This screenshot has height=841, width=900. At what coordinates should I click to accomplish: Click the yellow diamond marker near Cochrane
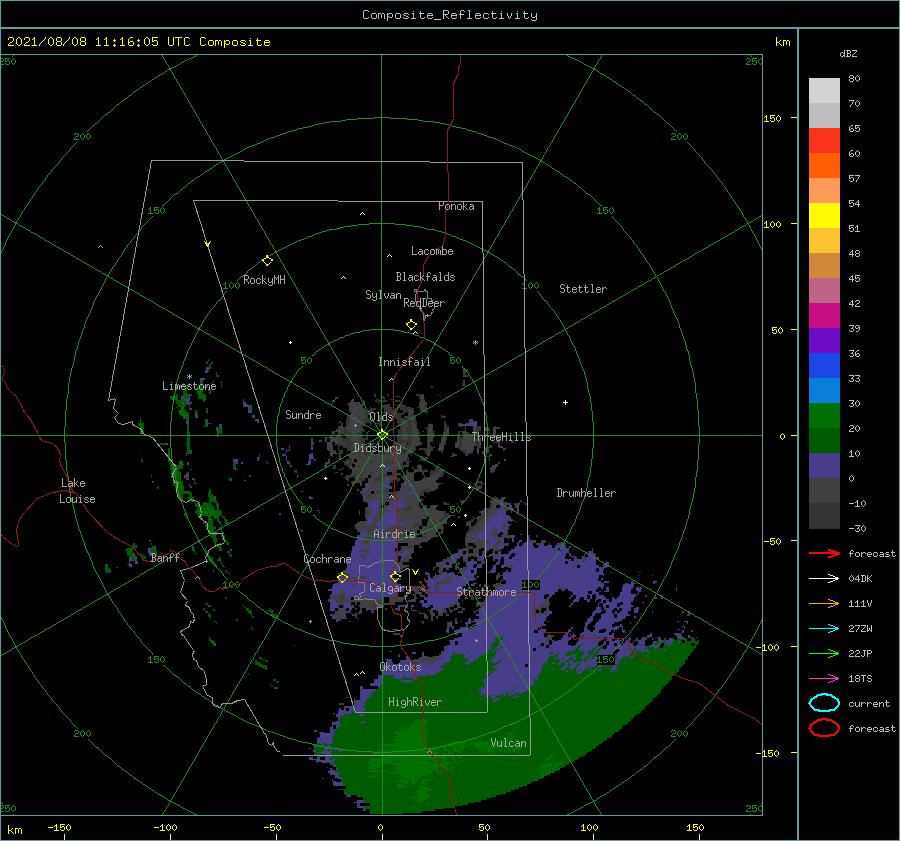pyautogui.click(x=342, y=577)
